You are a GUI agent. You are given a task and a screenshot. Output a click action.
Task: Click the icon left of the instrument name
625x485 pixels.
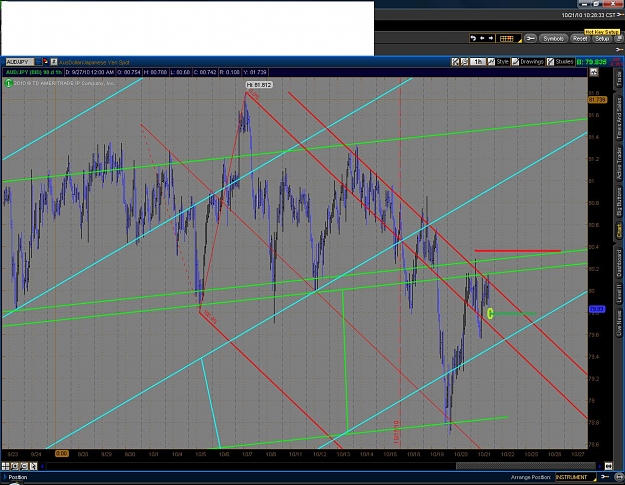pos(54,62)
